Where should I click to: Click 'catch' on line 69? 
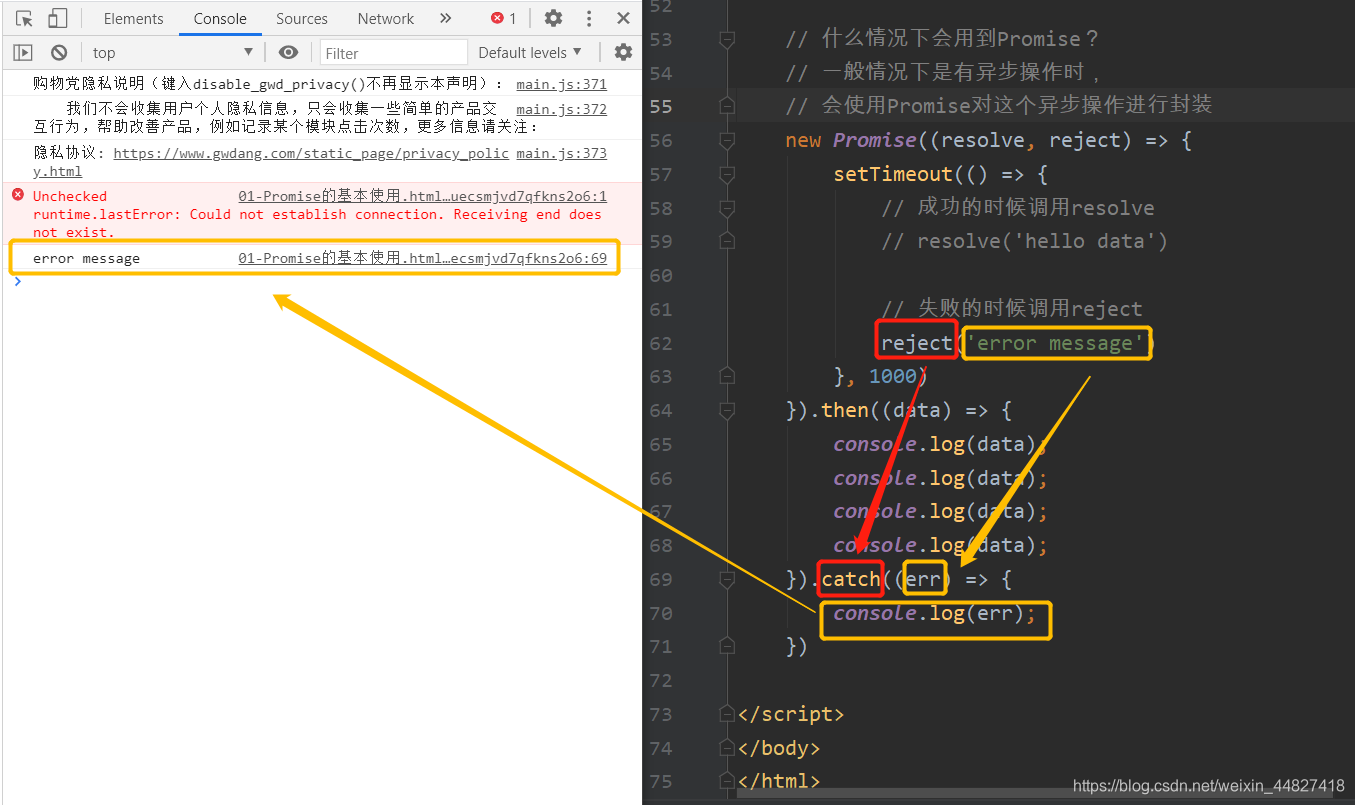point(850,579)
